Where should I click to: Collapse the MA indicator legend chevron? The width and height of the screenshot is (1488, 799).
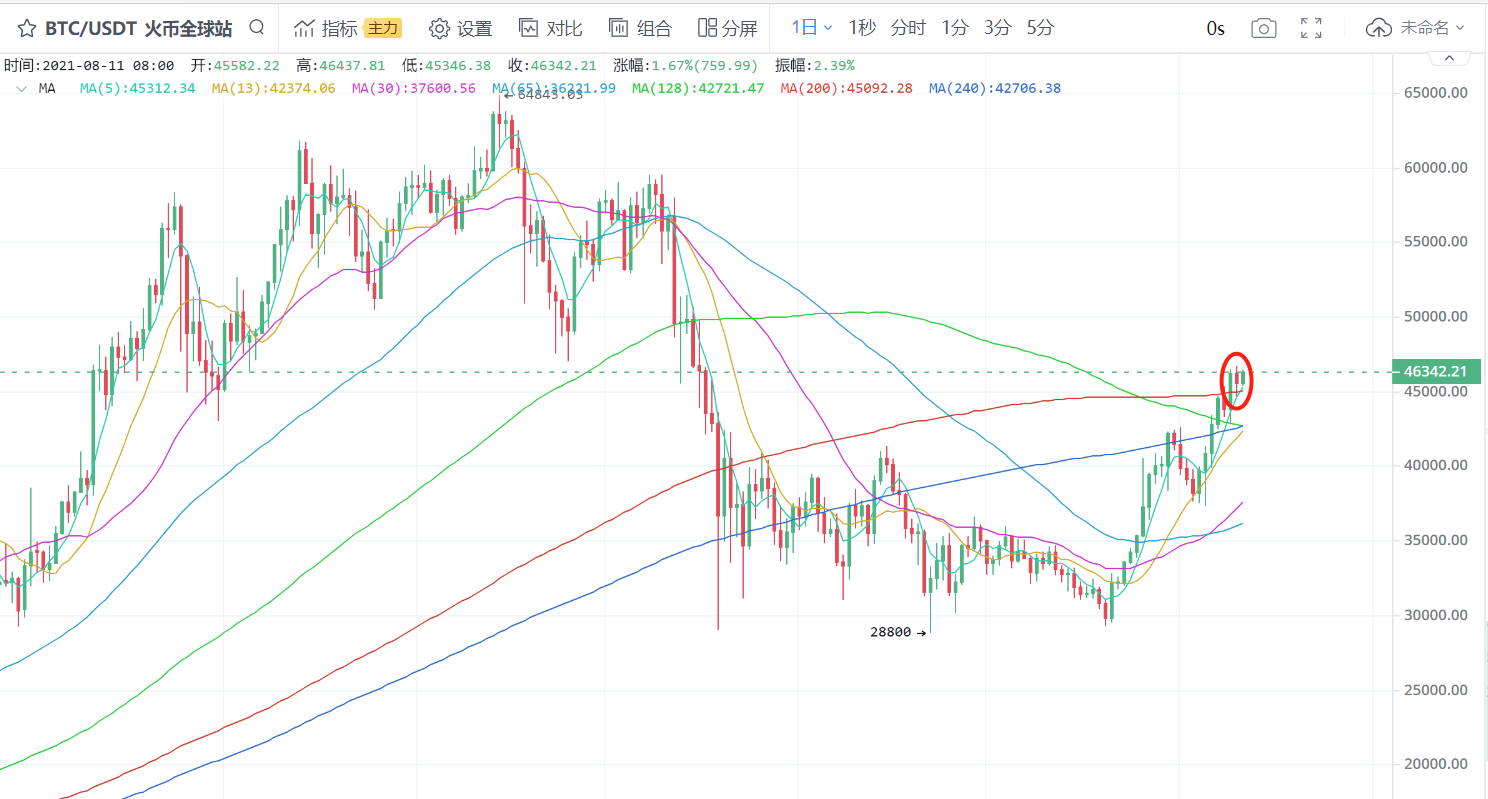click(22, 89)
